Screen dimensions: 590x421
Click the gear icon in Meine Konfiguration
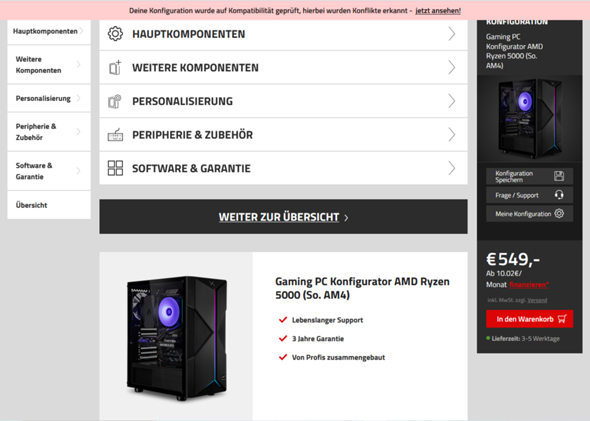pos(559,213)
